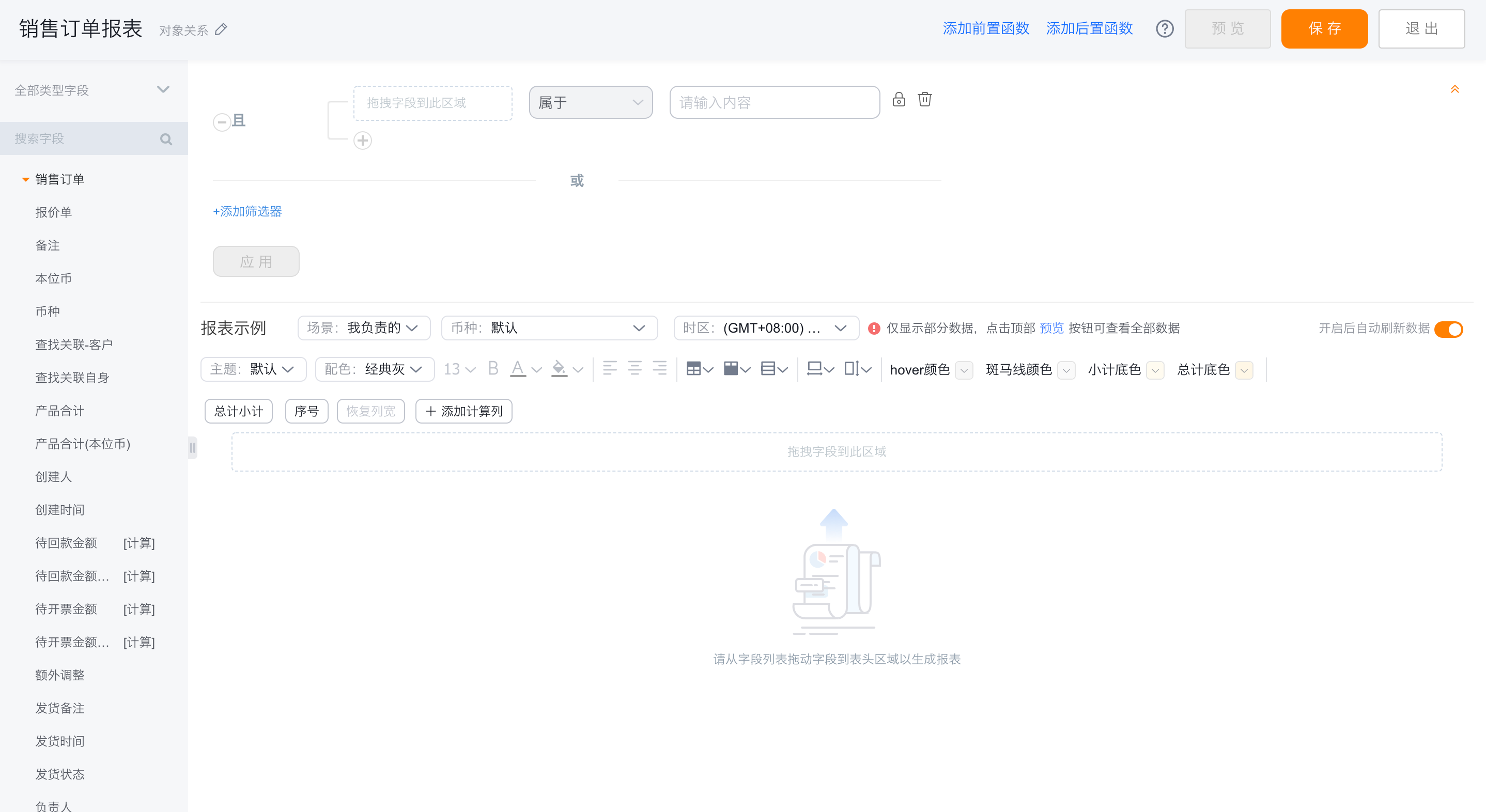Click the plus circle to add condition

coord(362,140)
